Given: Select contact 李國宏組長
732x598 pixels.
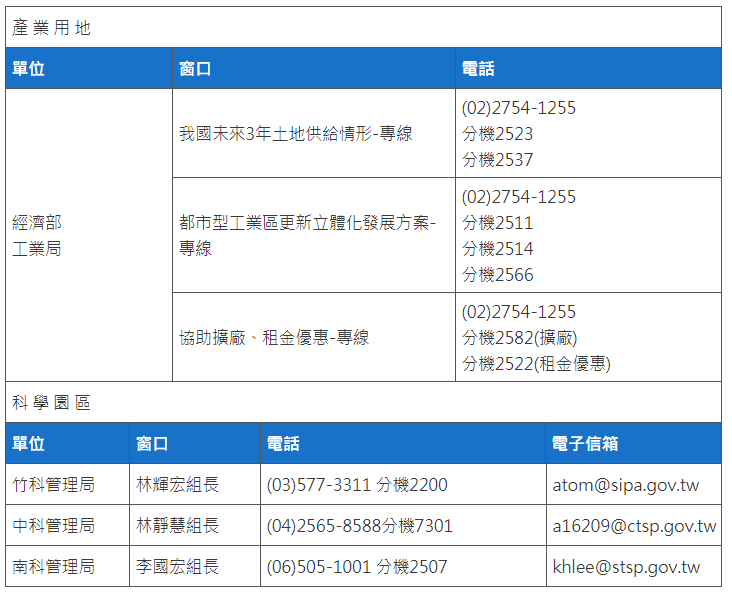Looking at the screenshot, I should pos(177,567).
